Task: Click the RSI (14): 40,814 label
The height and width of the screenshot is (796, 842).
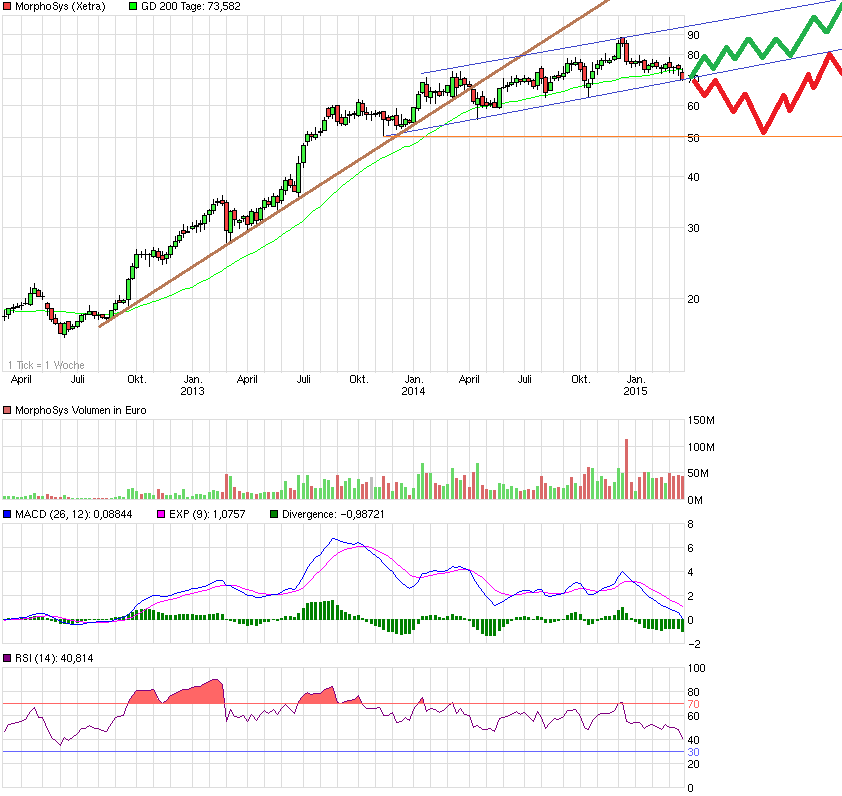Action: (x=54, y=658)
